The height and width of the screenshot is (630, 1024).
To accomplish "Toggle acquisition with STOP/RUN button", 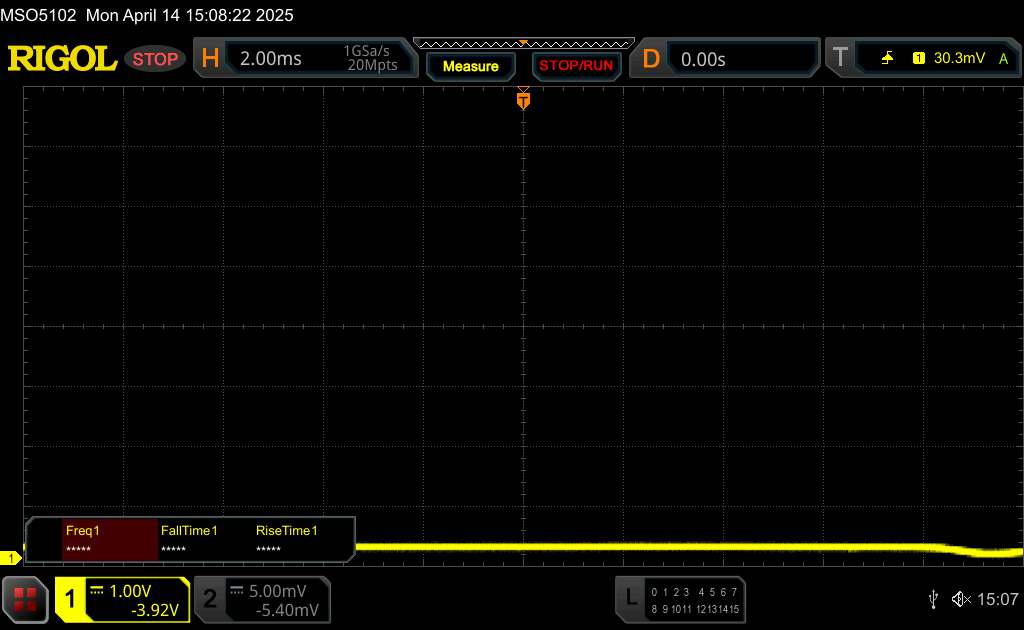I will pos(576,66).
